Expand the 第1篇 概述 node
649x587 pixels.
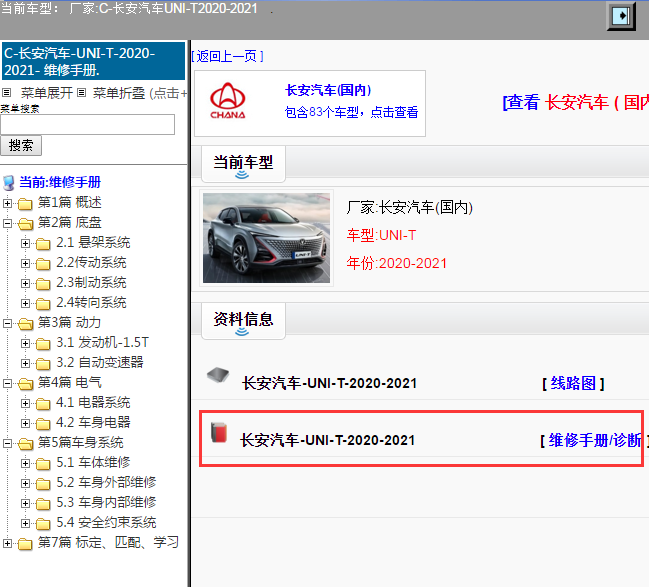pos(7,203)
